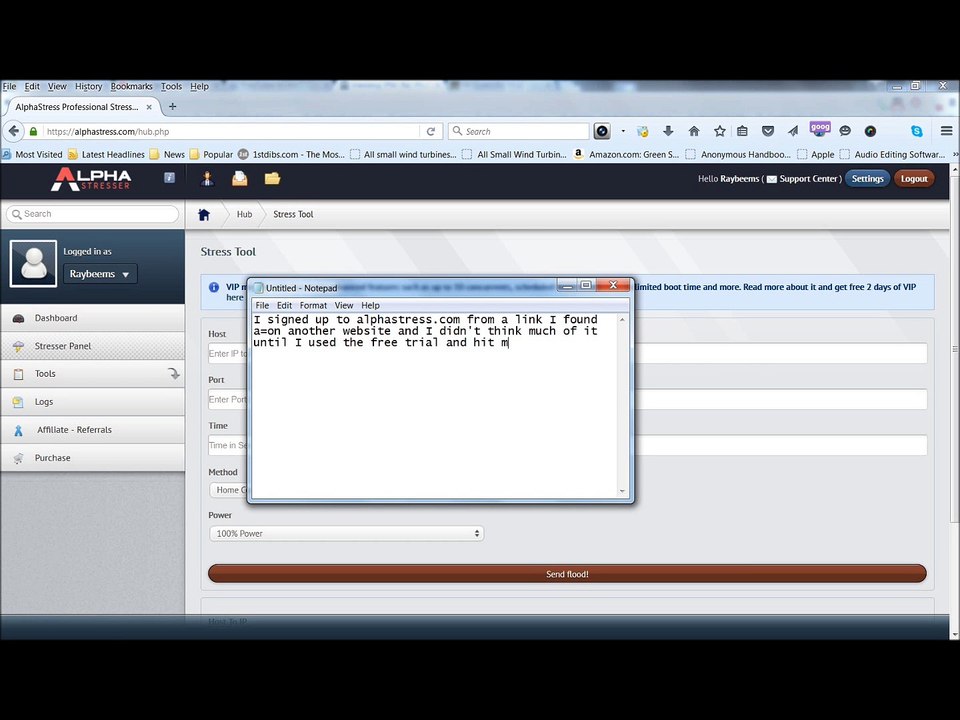
Task: Go to the Firefox home icon
Action: point(694,131)
